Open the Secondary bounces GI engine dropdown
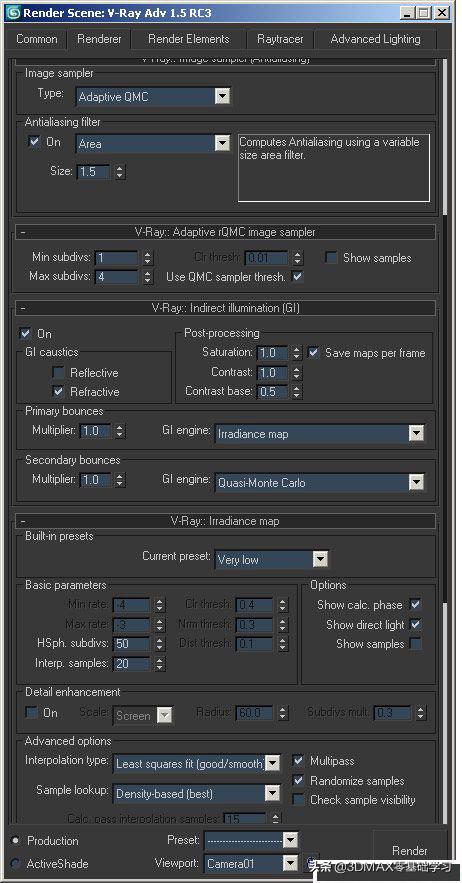Image resolution: width=462 pixels, height=883 pixels. tap(319, 482)
